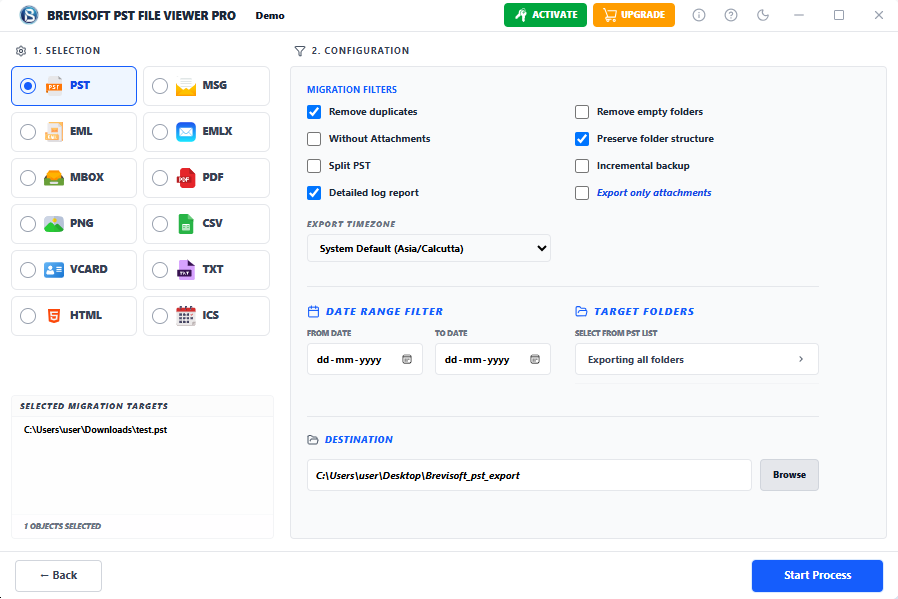Image resolution: width=898 pixels, height=599 pixels.
Task: Click the destination path text field
Action: tap(529, 475)
